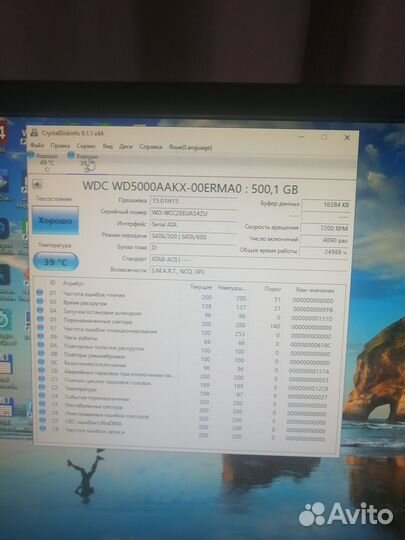Close the CrystalDiskInfo window
This screenshot has width=405, height=540.
[x=347, y=138]
